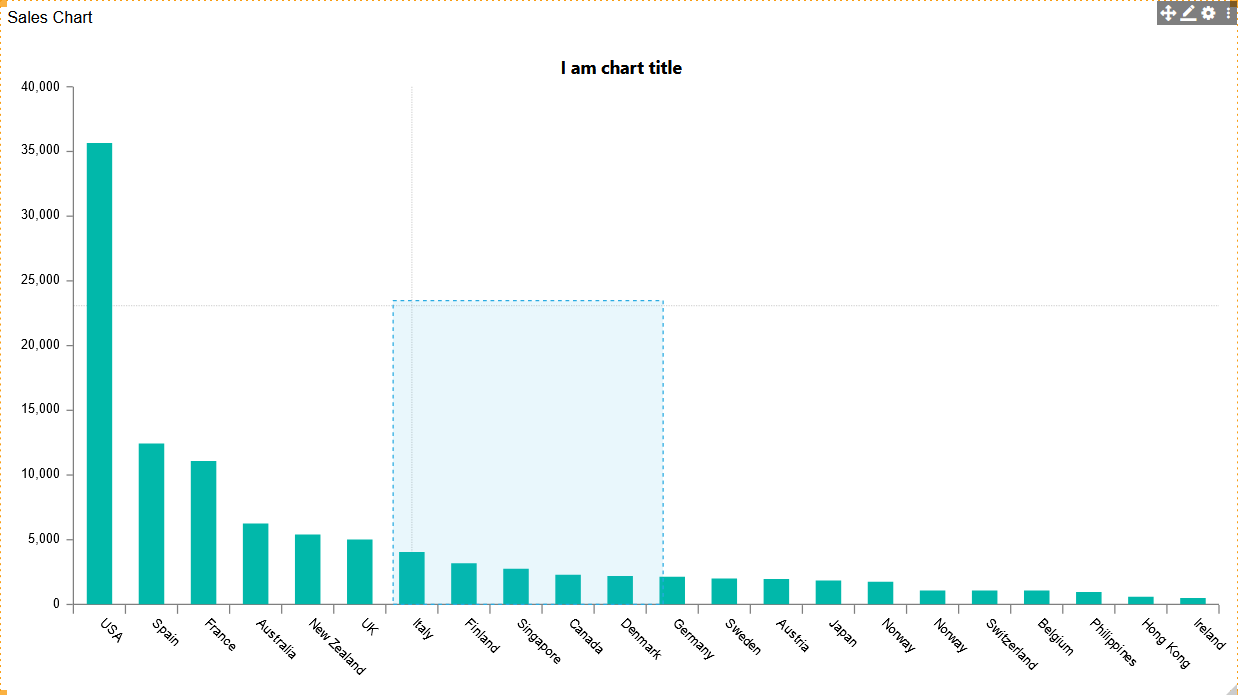Click the New Zealand bar
Screen dimensions: 1238x695
coord(307,569)
